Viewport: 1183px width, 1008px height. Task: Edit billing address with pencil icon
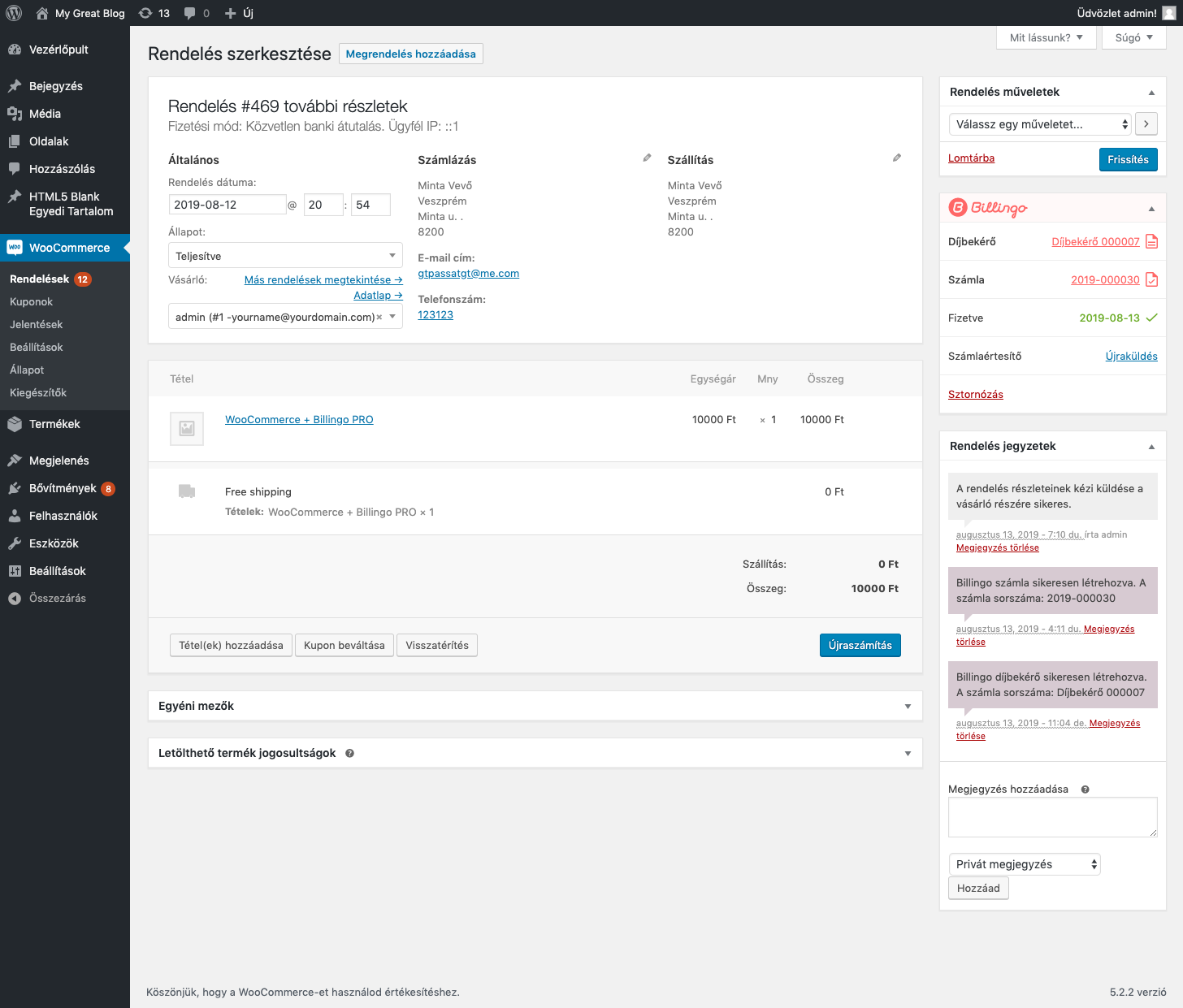tap(647, 158)
